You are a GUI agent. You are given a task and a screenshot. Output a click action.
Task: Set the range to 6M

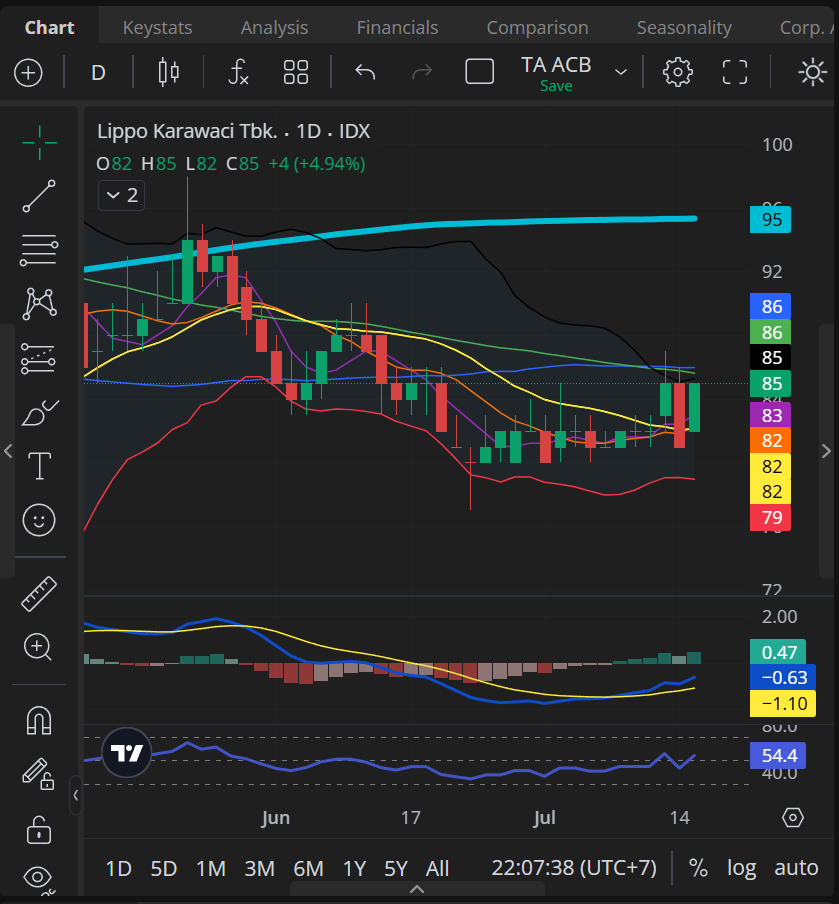(308, 868)
